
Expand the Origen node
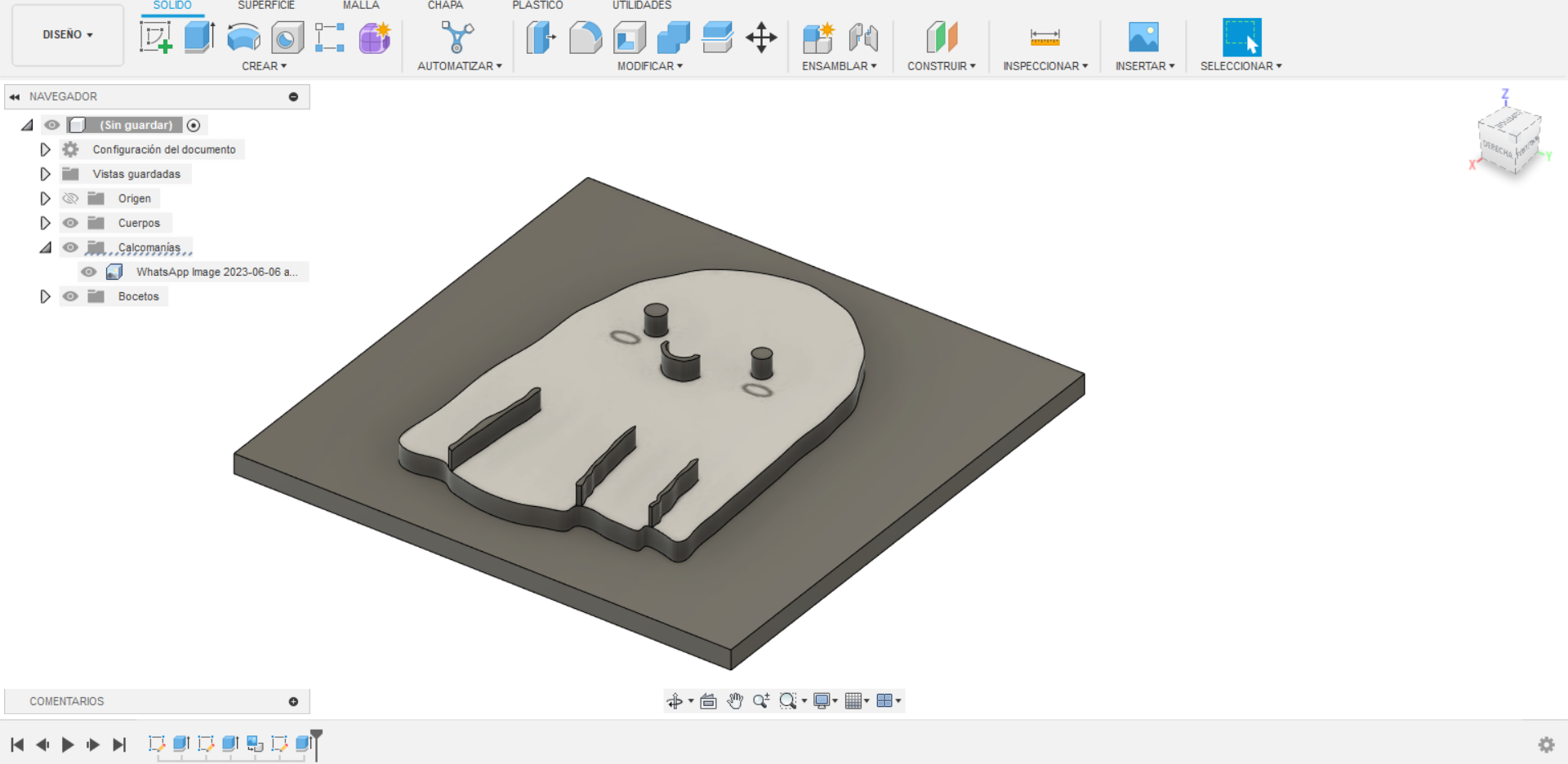tap(46, 198)
